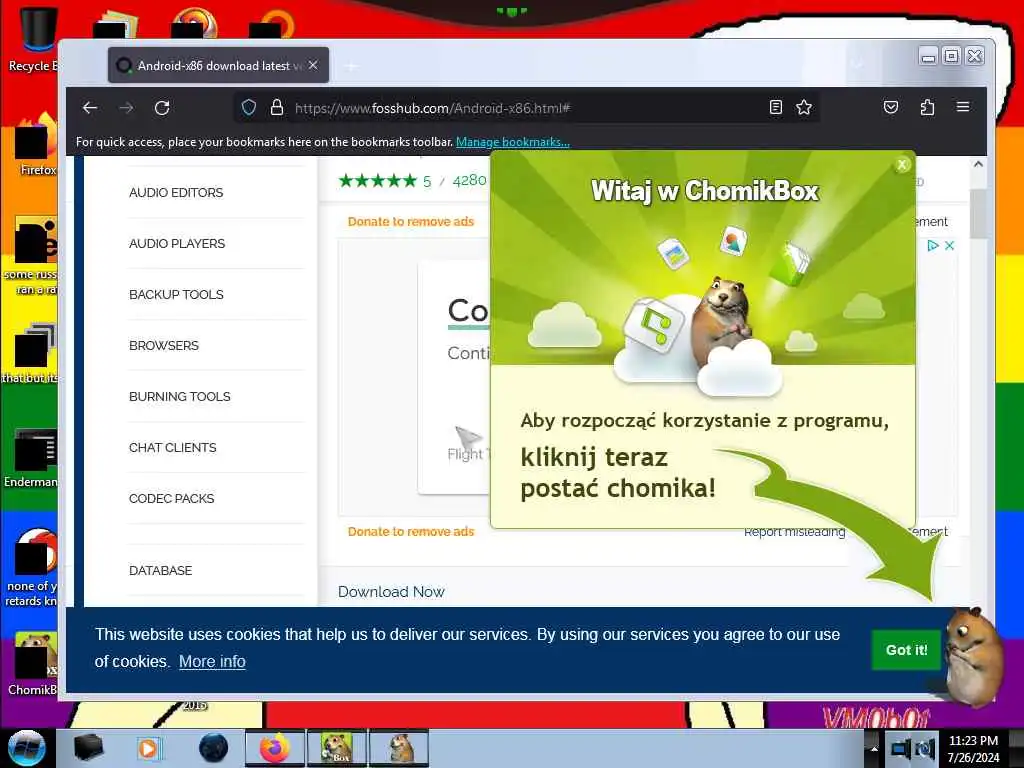
Task: Open the ChomikBox taskbar button
Action: [x=337, y=748]
